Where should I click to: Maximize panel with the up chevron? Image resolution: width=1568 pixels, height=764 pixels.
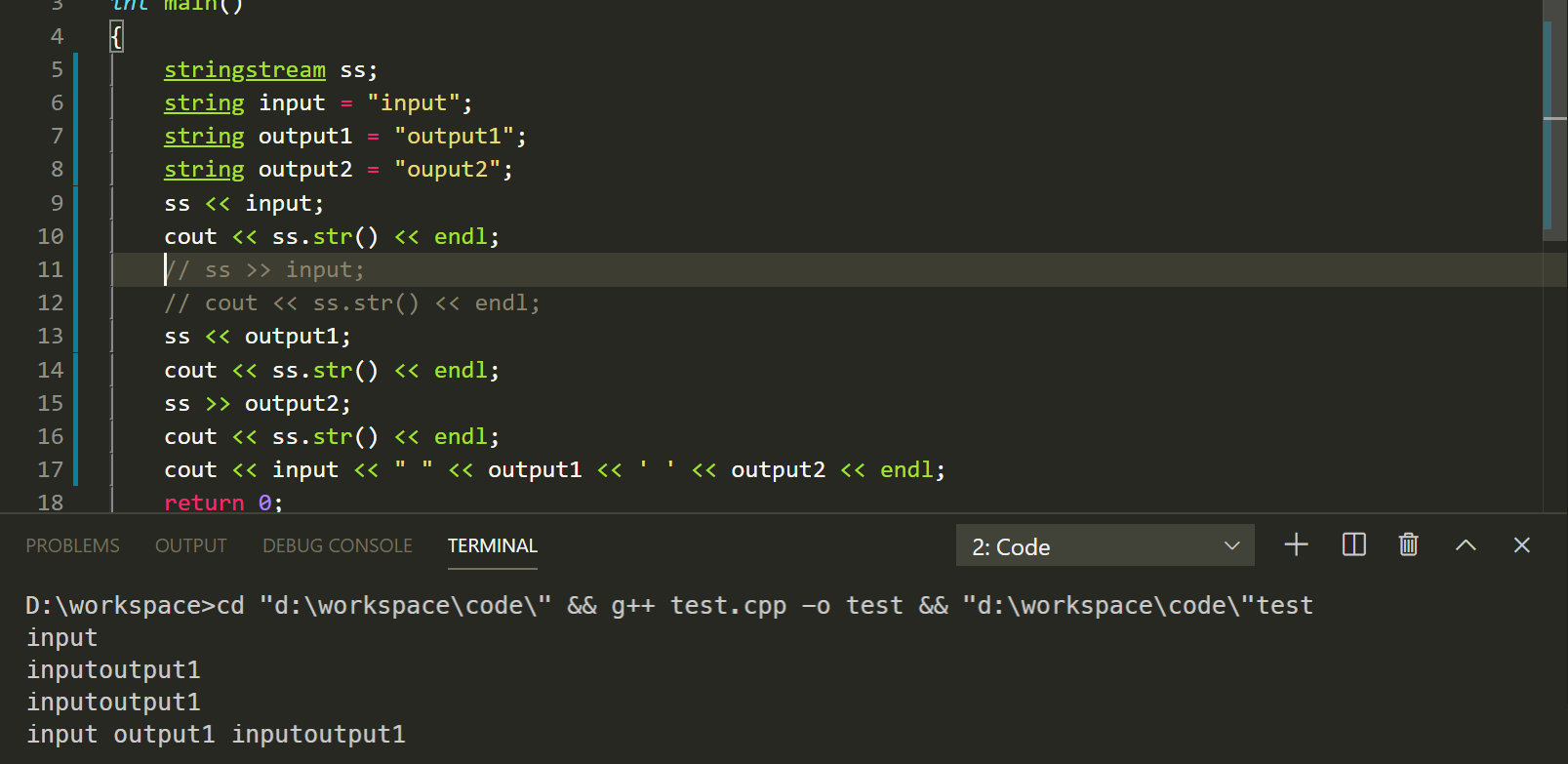1466,545
